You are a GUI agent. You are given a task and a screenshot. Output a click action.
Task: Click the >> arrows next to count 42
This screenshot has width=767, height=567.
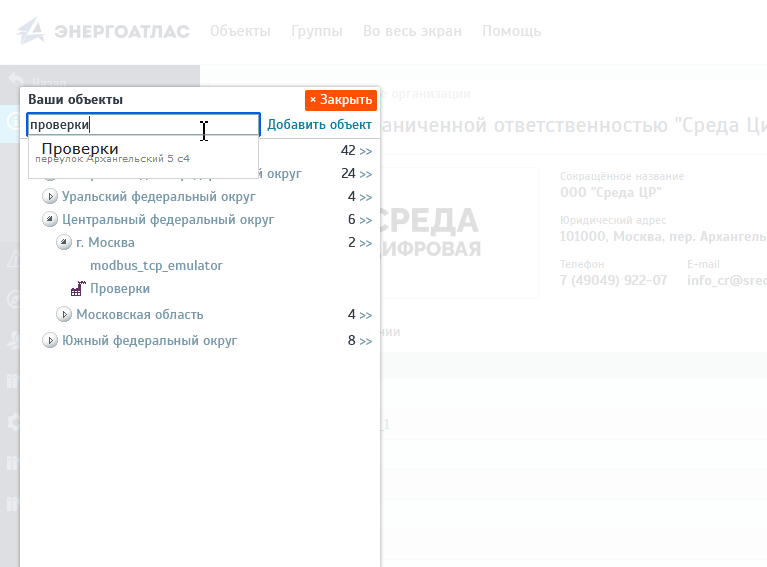pos(366,152)
